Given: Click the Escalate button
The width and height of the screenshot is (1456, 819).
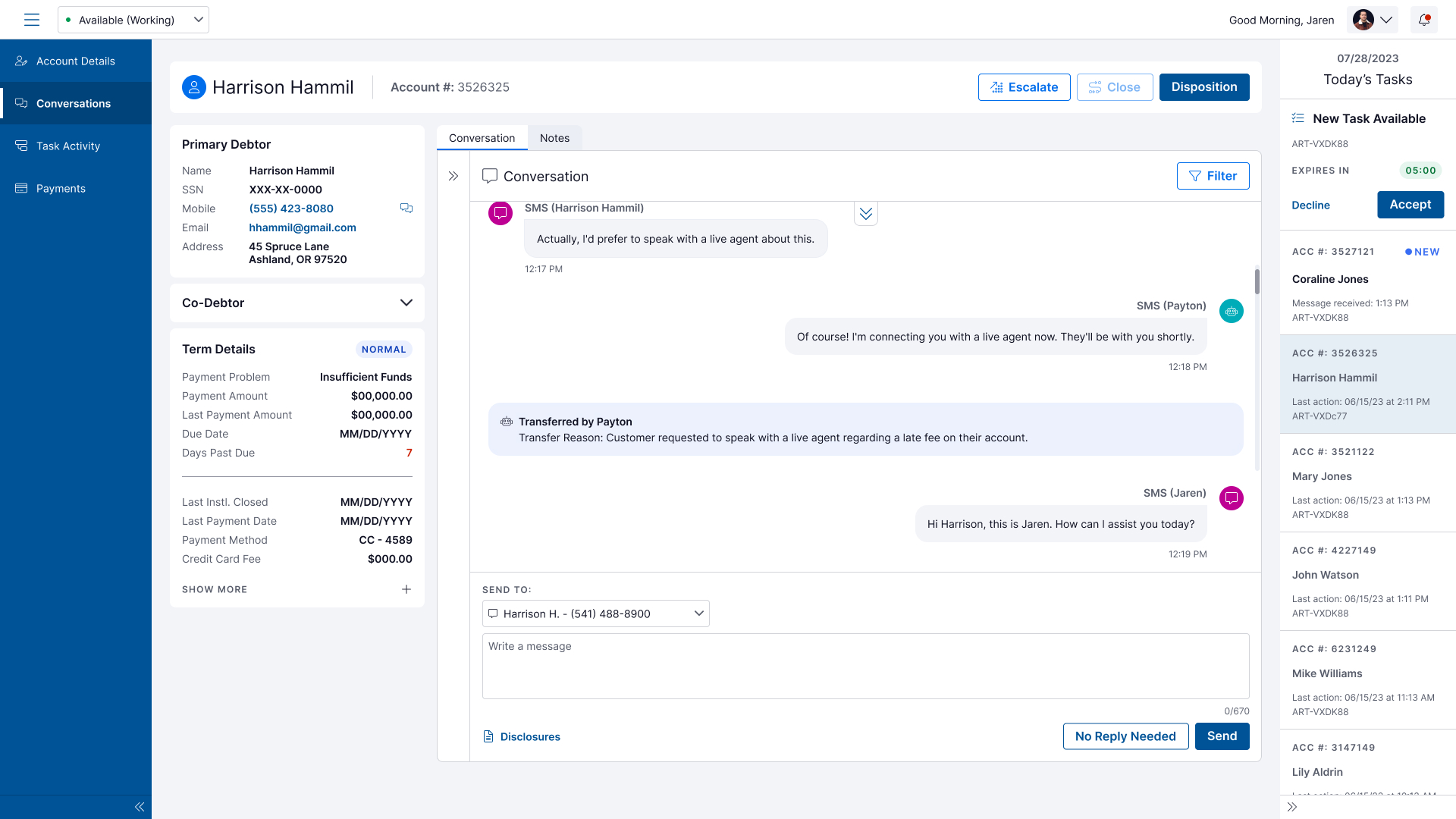Looking at the screenshot, I should point(1024,87).
